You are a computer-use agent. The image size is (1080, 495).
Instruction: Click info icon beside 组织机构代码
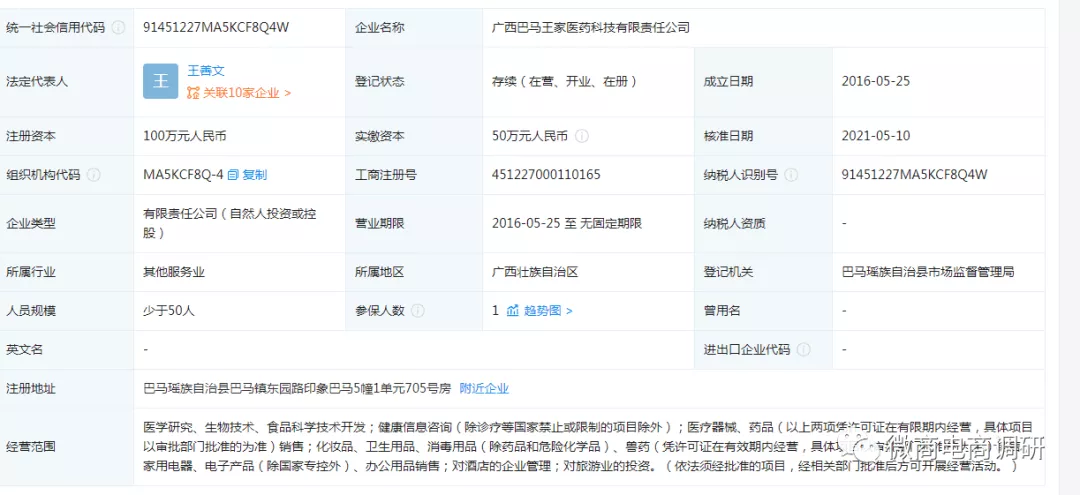[94, 175]
